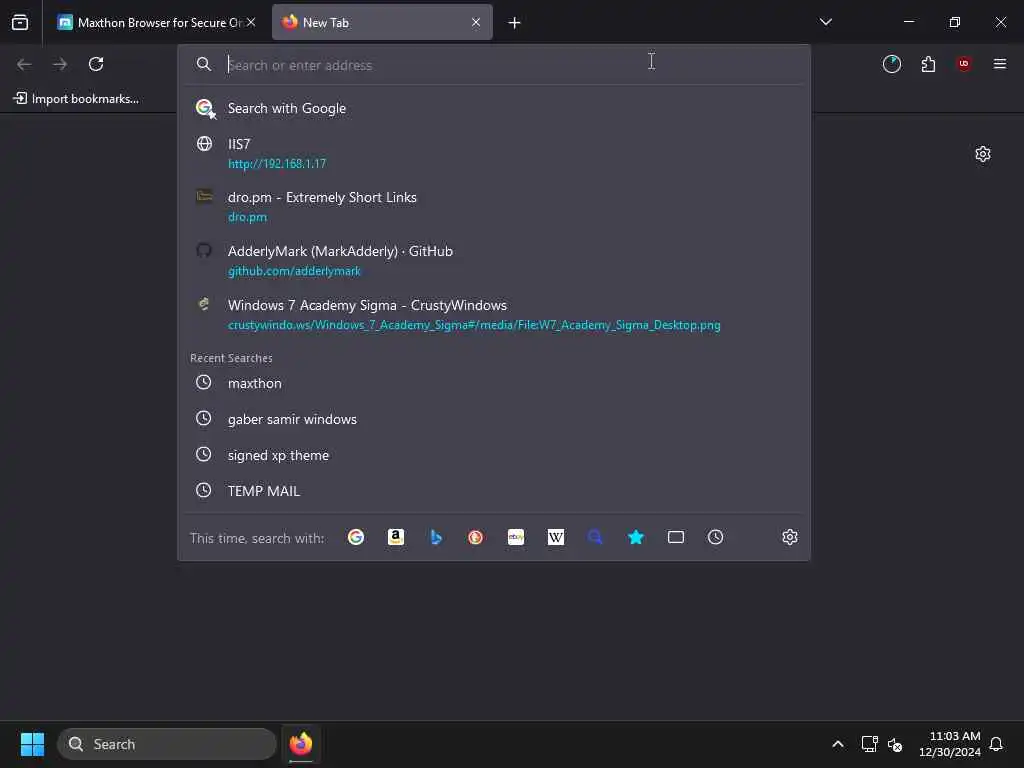Click the magnifier icon in address bar
The width and height of the screenshot is (1024, 768).
coord(204,64)
